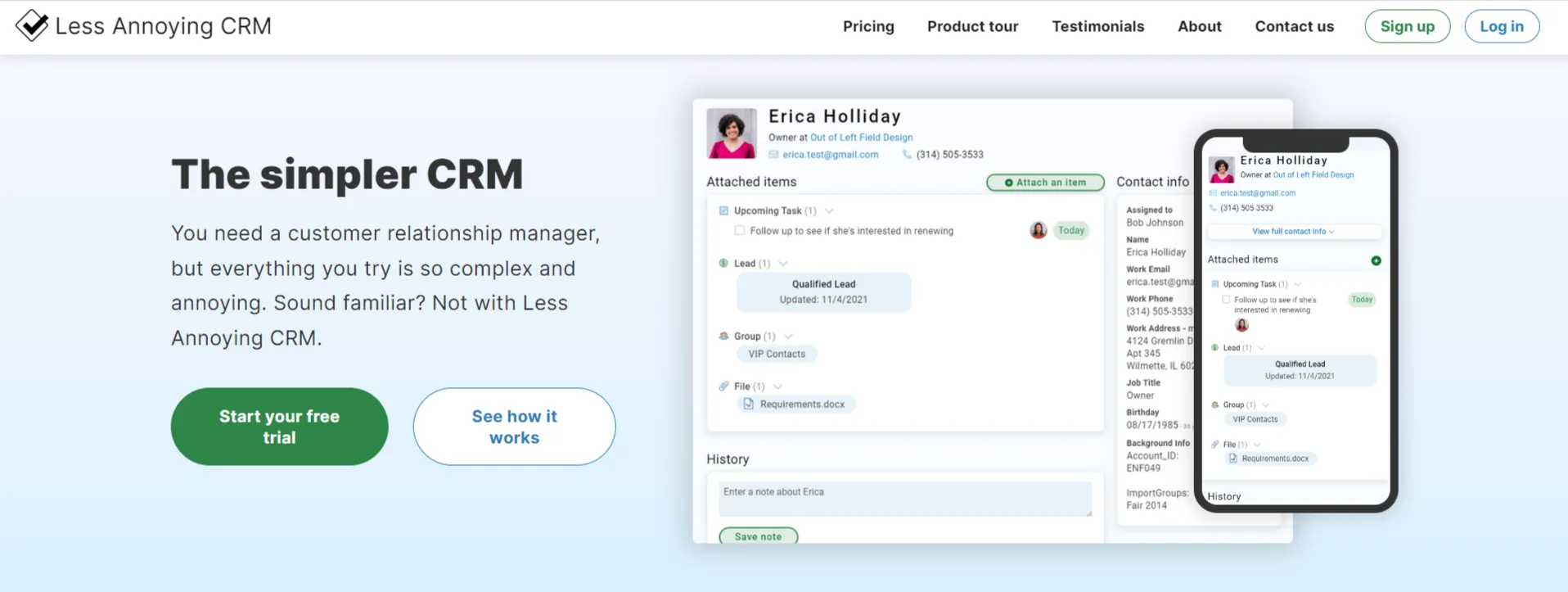The image size is (1568, 592).
Task: Go to Testimonials
Action: (x=1097, y=26)
